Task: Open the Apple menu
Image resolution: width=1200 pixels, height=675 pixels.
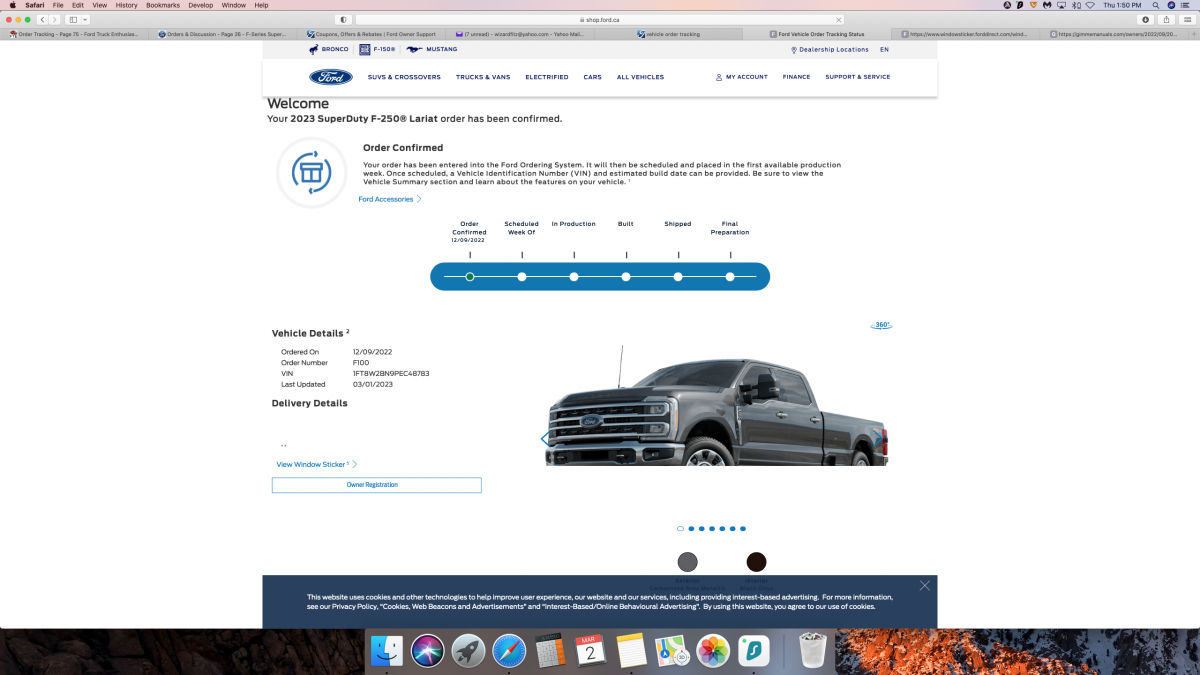Action: tap(12, 5)
